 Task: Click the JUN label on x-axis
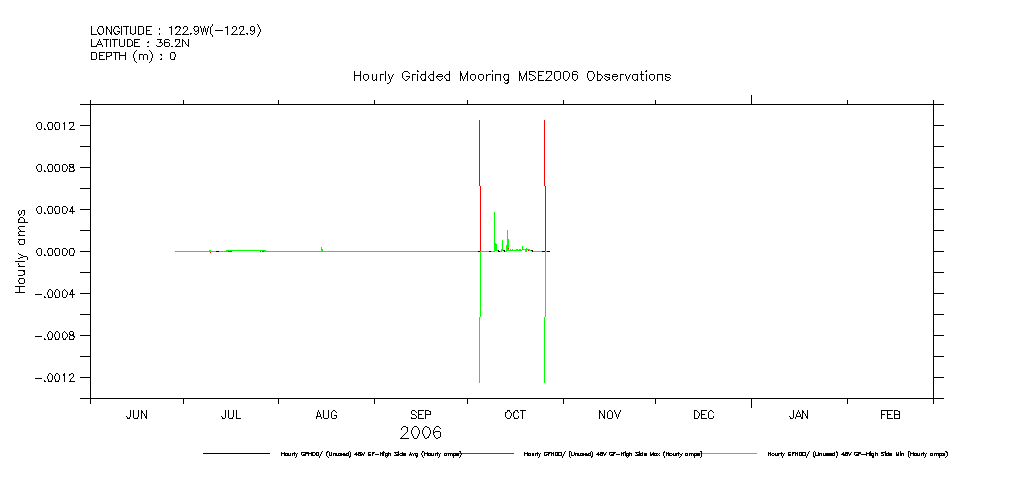pos(137,414)
